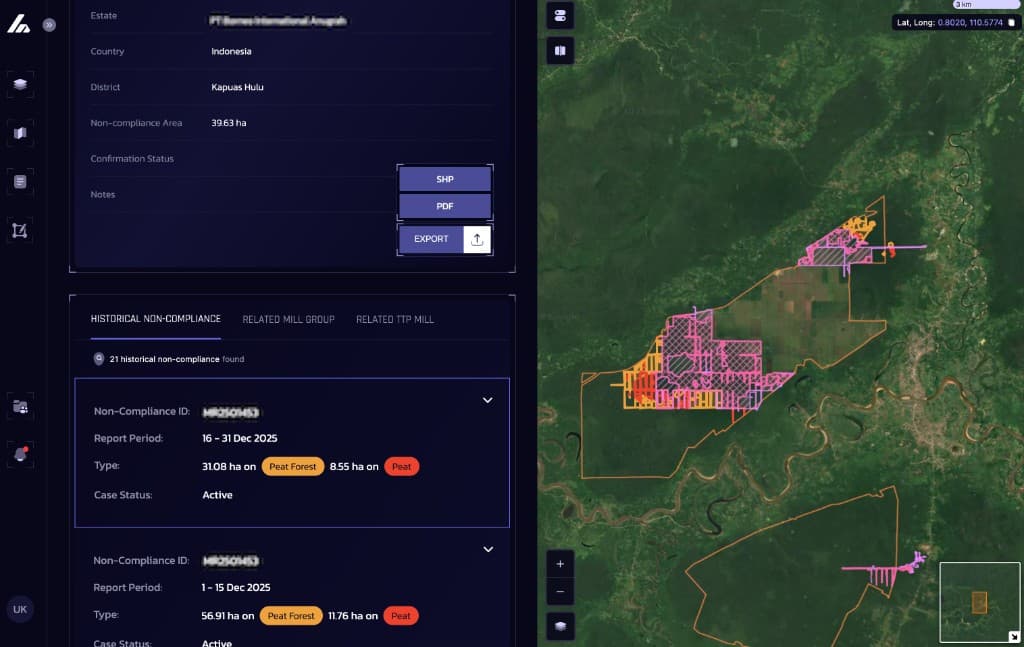Export as PDF format
Viewport: 1024px width, 647px height.
point(445,206)
